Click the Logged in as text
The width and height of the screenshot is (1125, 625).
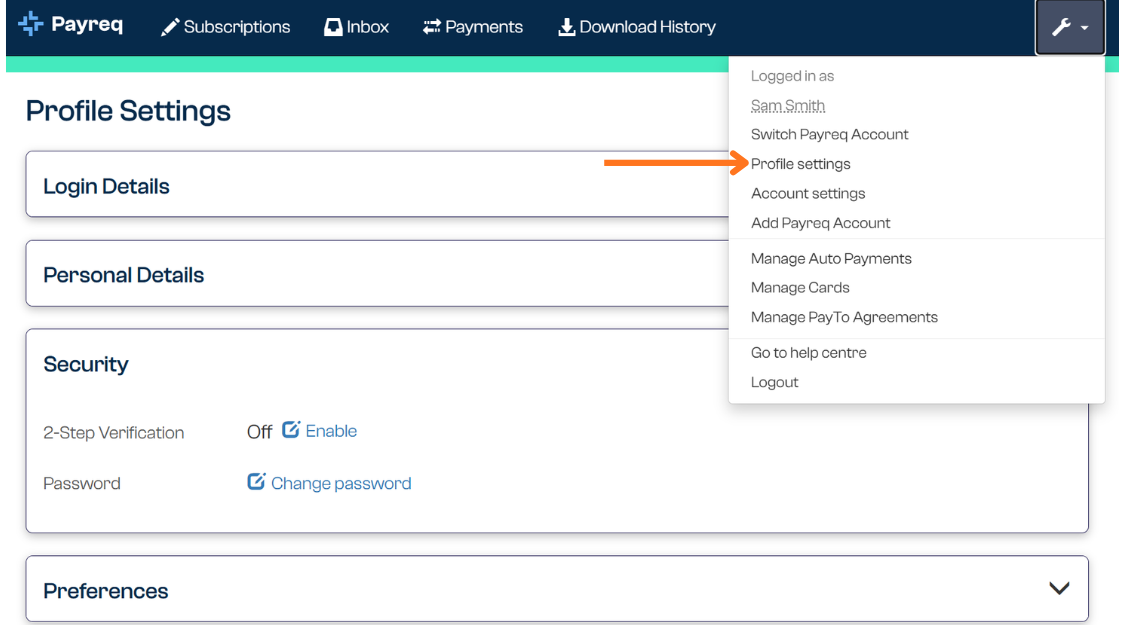[792, 76]
